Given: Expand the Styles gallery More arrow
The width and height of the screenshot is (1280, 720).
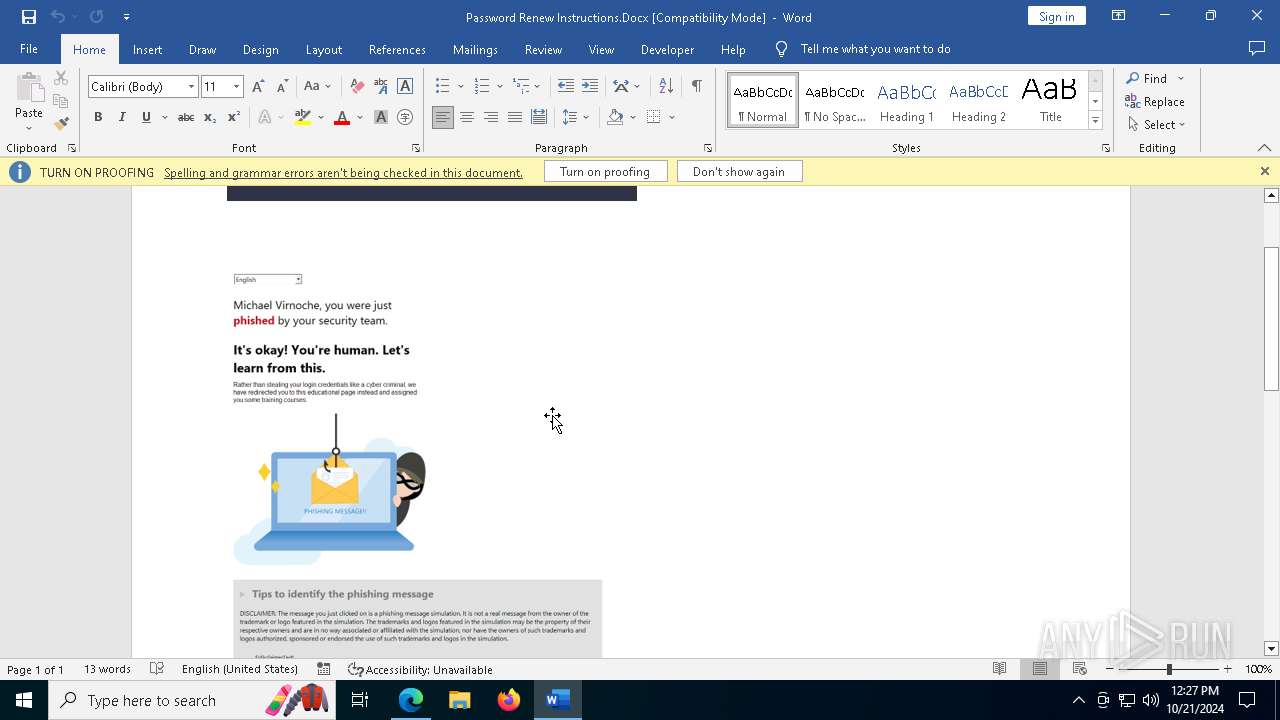Looking at the screenshot, I should click(1095, 121).
